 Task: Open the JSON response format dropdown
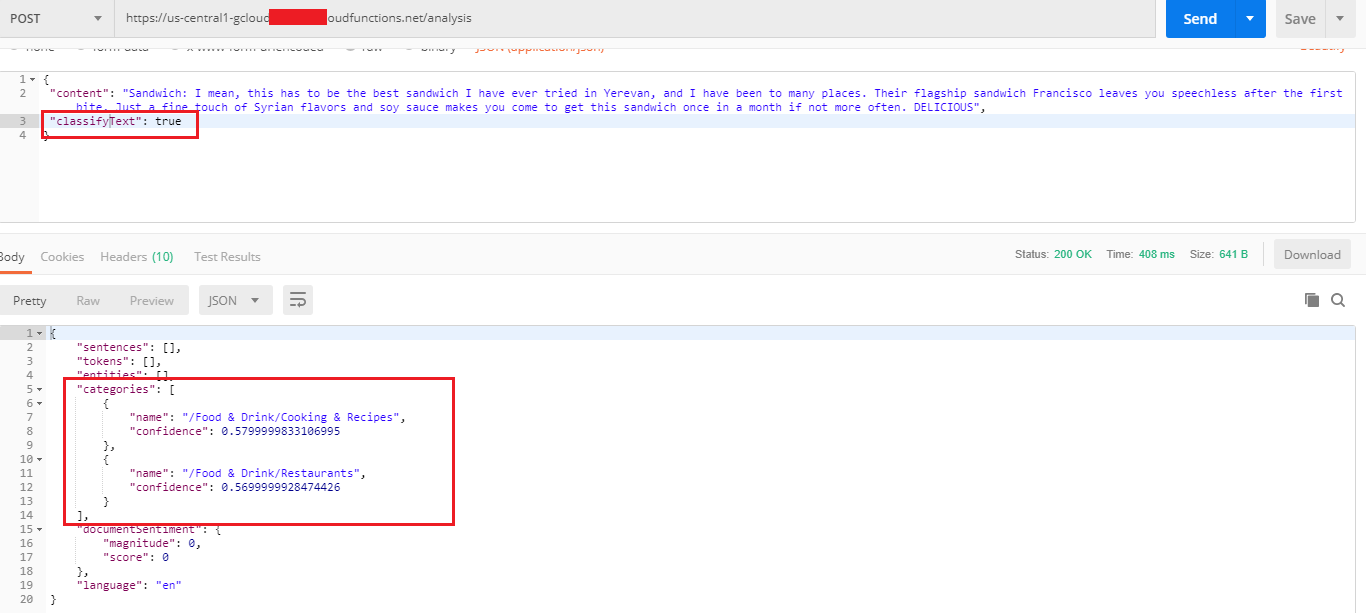235,300
